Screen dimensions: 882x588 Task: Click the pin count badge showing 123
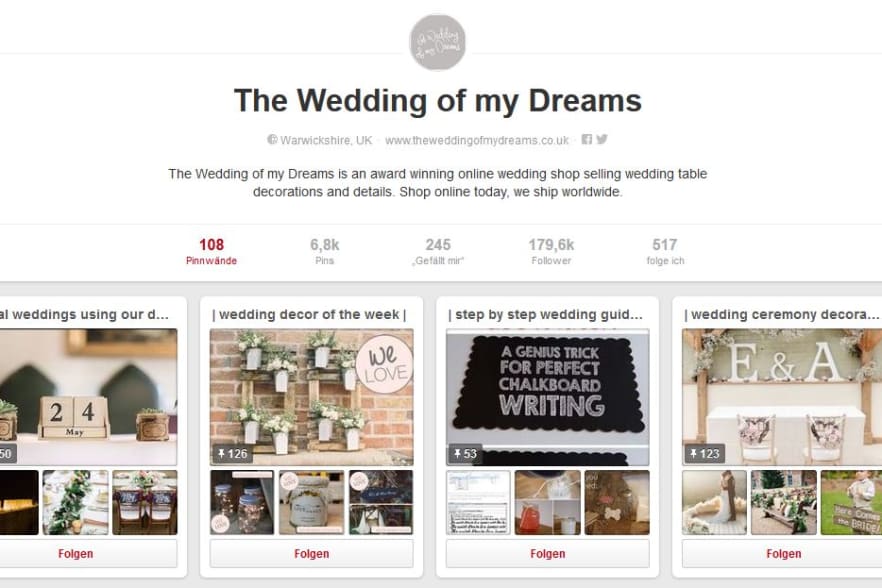click(704, 454)
